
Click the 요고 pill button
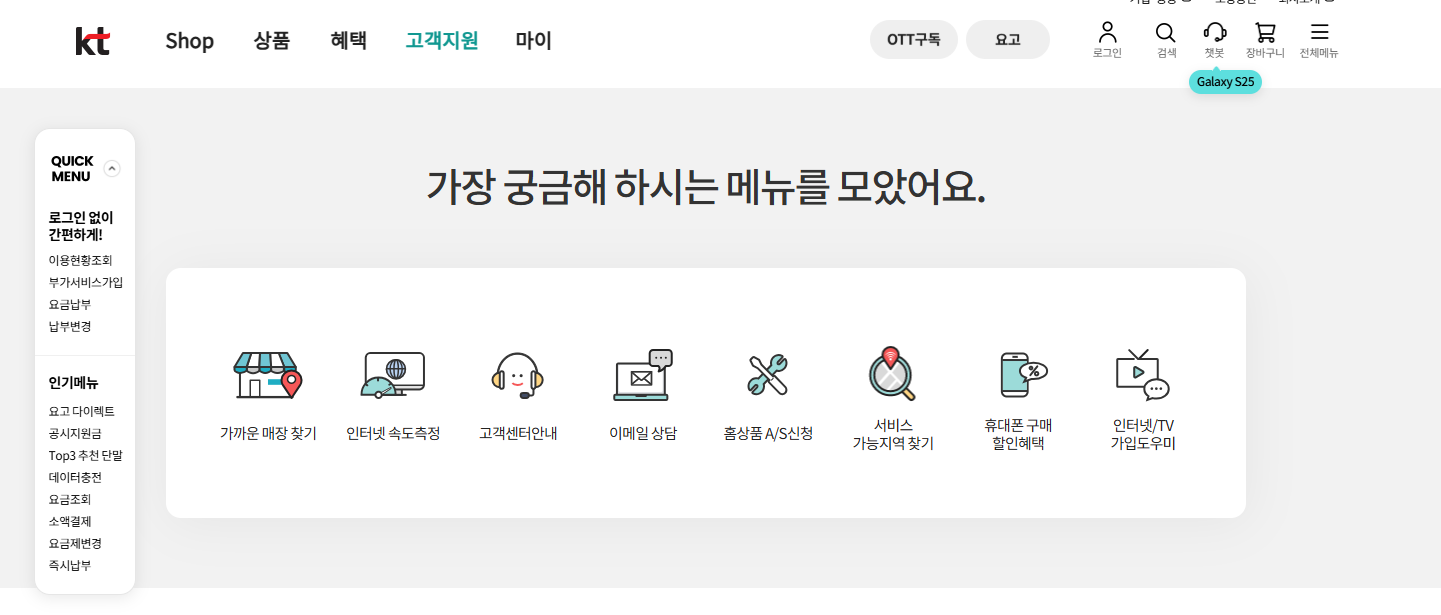click(x=1008, y=40)
